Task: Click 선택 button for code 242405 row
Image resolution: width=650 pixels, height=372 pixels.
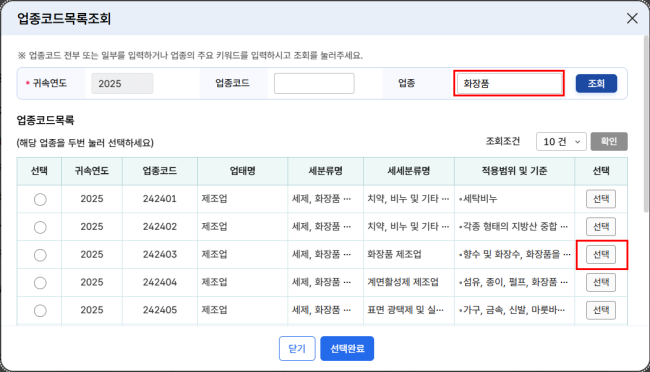Action: coord(601,310)
